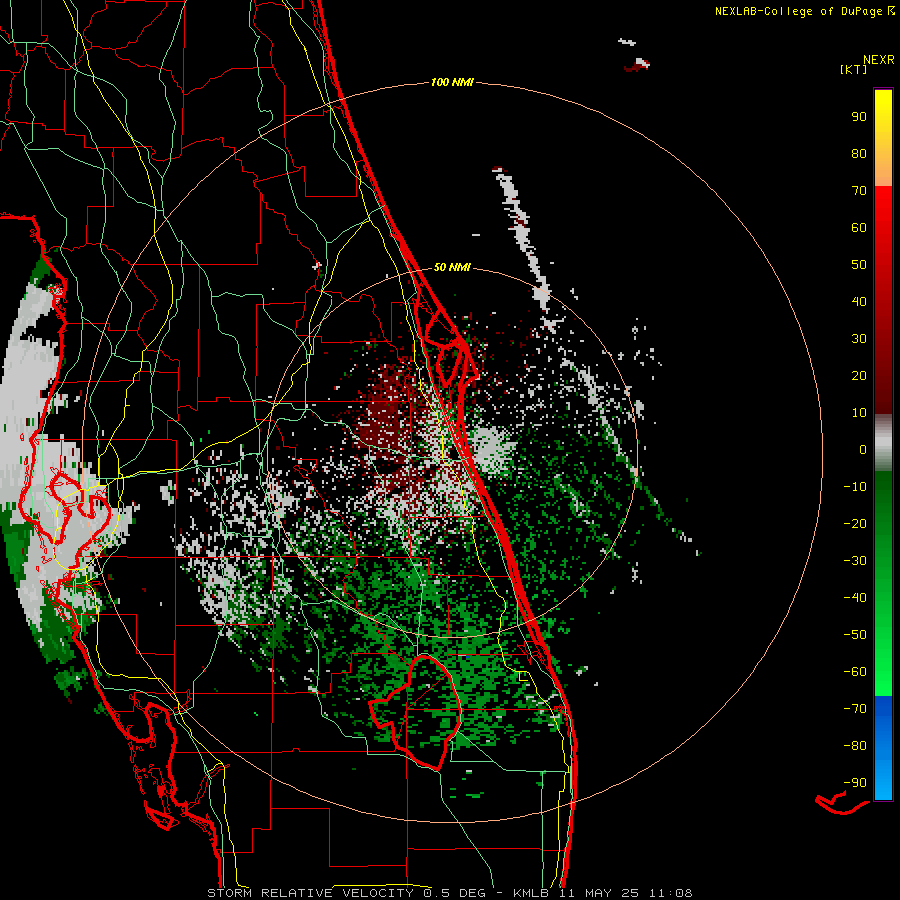Viewport: 900px width, 900px height.
Task: Click the -60 value on the velocity scale
Action: 855,672
